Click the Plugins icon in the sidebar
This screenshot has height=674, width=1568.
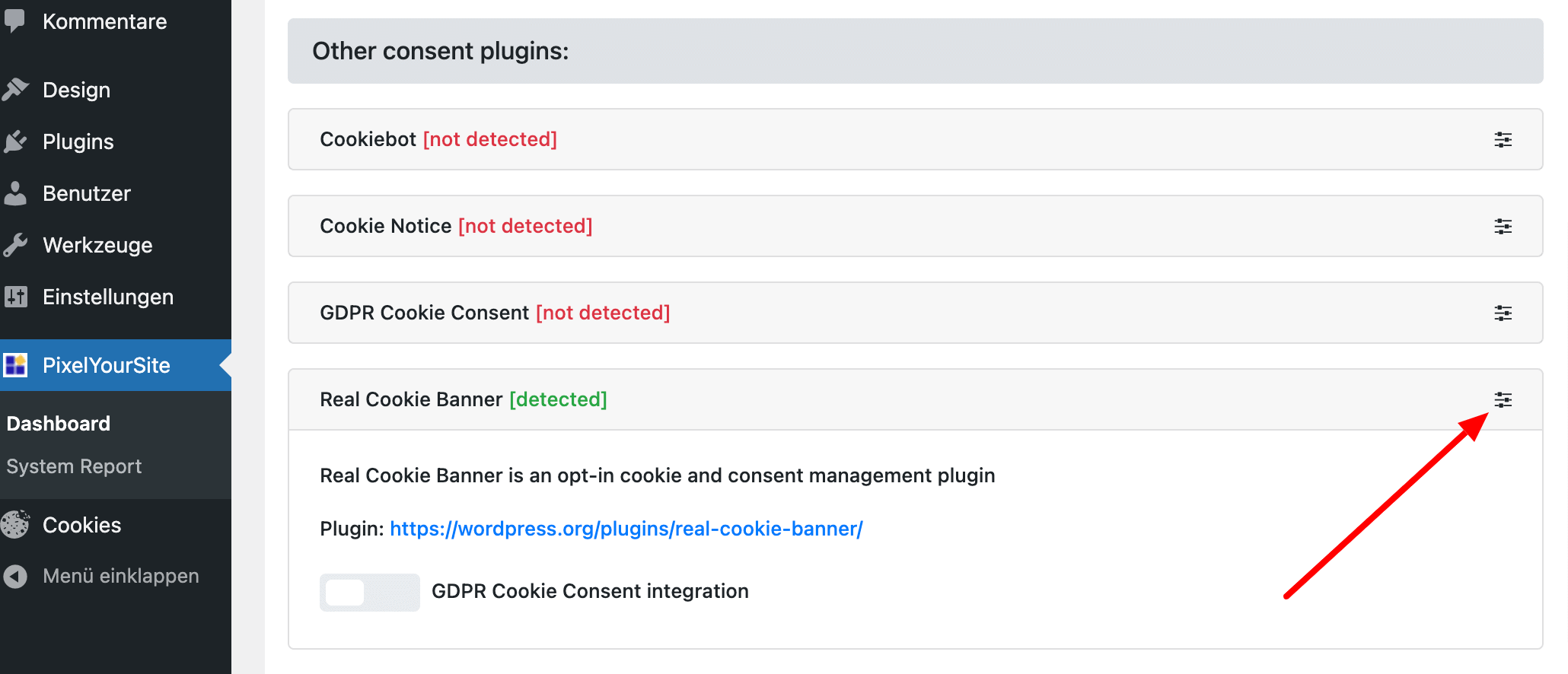point(17,141)
